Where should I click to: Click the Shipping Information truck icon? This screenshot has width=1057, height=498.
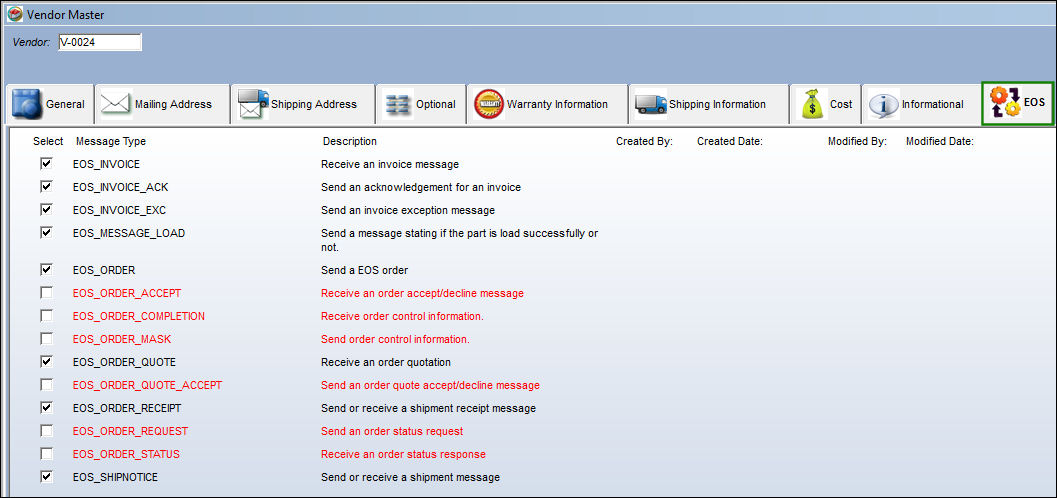coord(651,104)
